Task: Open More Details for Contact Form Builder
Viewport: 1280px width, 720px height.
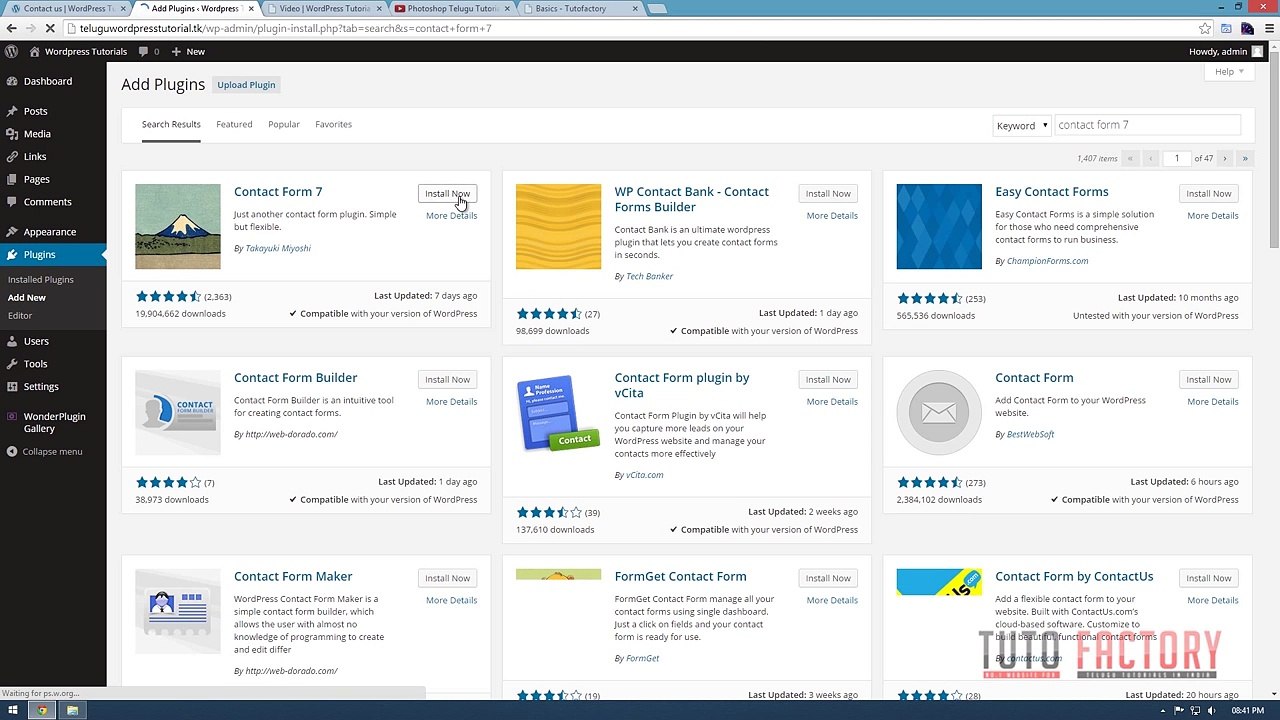Action: pos(451,402)
